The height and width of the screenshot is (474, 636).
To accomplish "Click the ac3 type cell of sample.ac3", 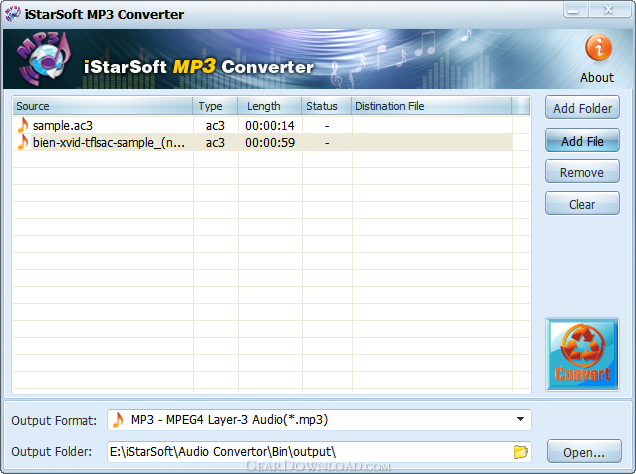I will click(x=215, y=126).
